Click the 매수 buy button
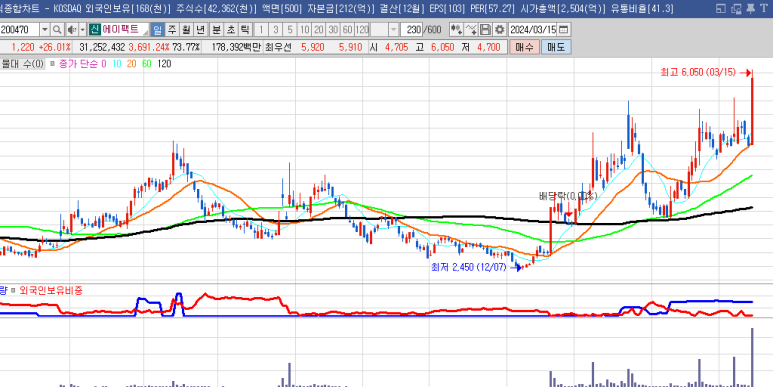Viewport: 773px width, 387px height. [x=525, y=47]
